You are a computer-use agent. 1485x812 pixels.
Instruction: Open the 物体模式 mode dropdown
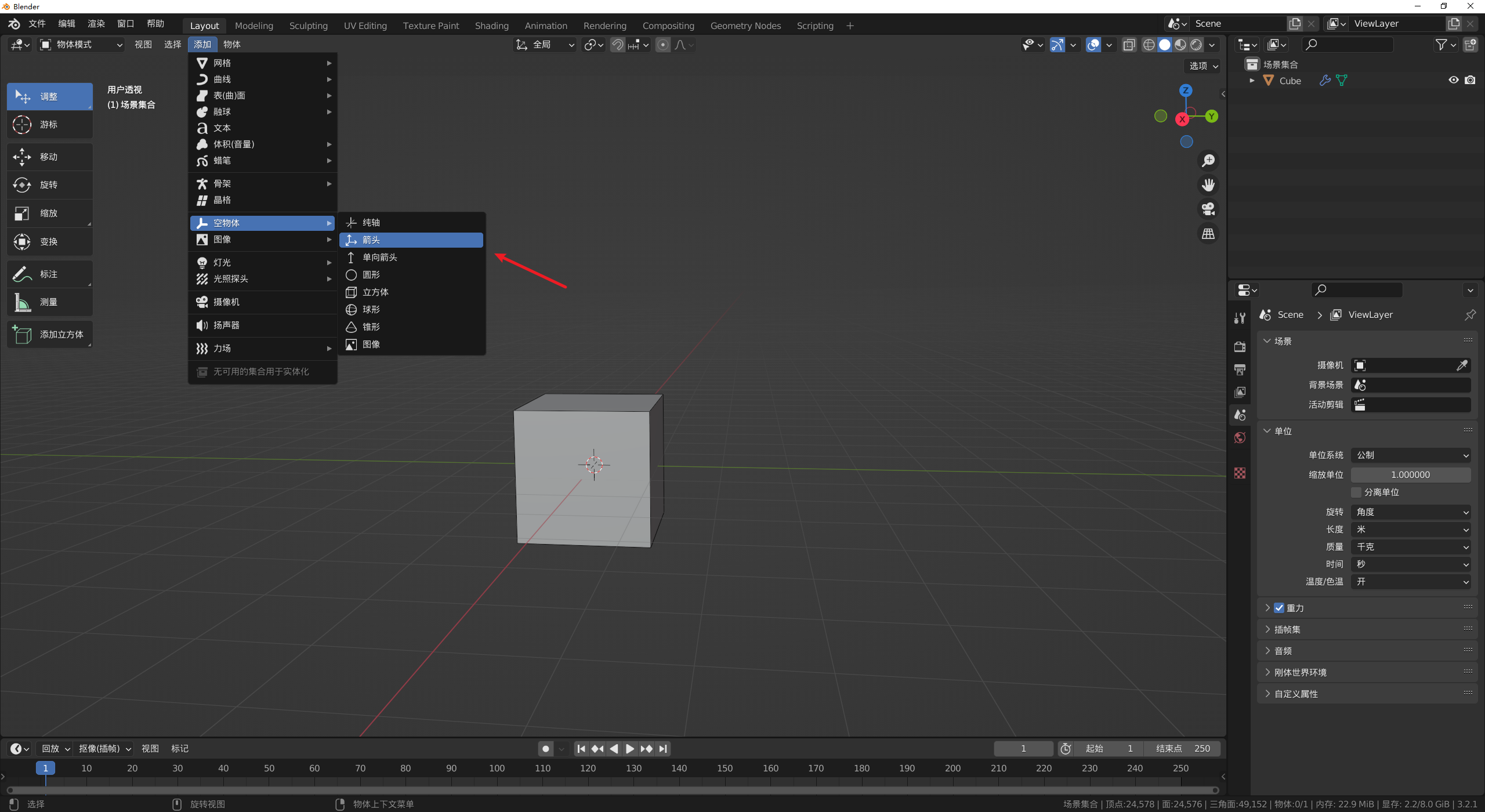pyautogui.click(x=81, y=45)
